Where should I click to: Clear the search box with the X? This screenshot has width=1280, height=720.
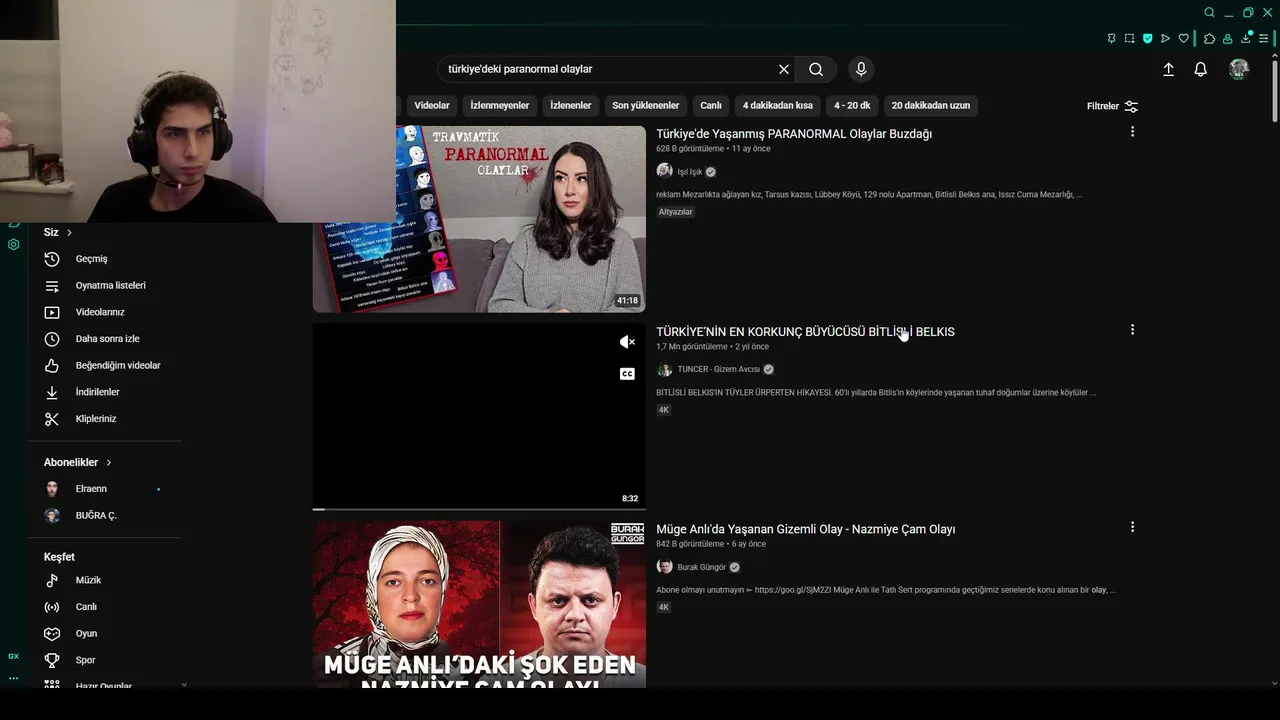point(784,69)
